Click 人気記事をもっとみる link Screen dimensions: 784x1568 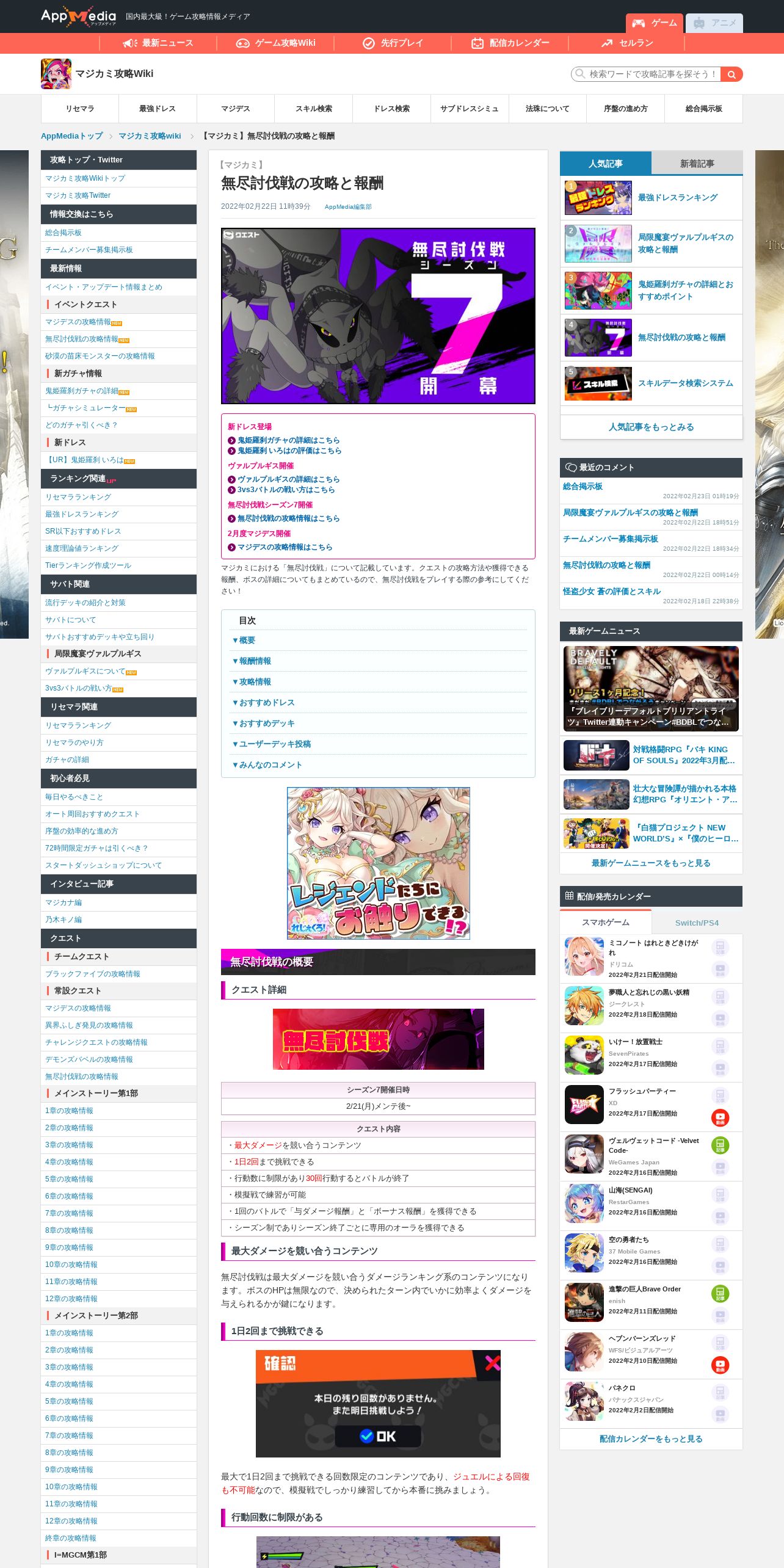(652, 427)
